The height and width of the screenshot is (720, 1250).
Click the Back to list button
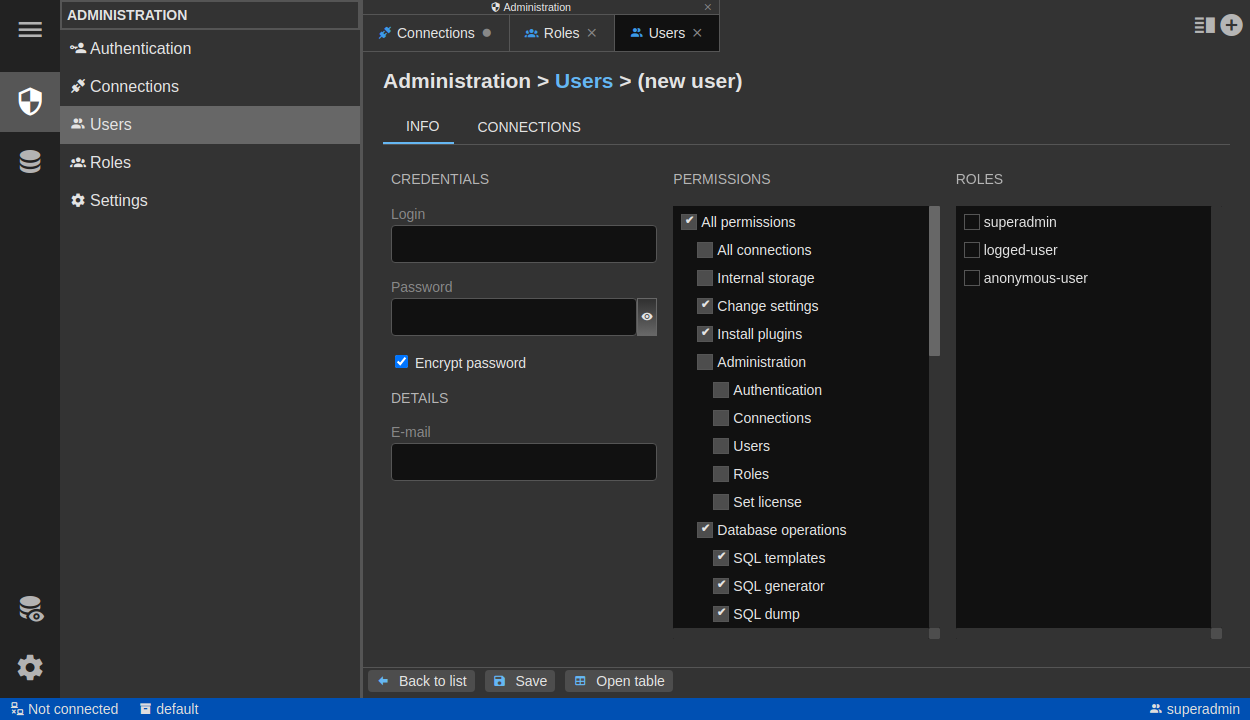point(422,681)
